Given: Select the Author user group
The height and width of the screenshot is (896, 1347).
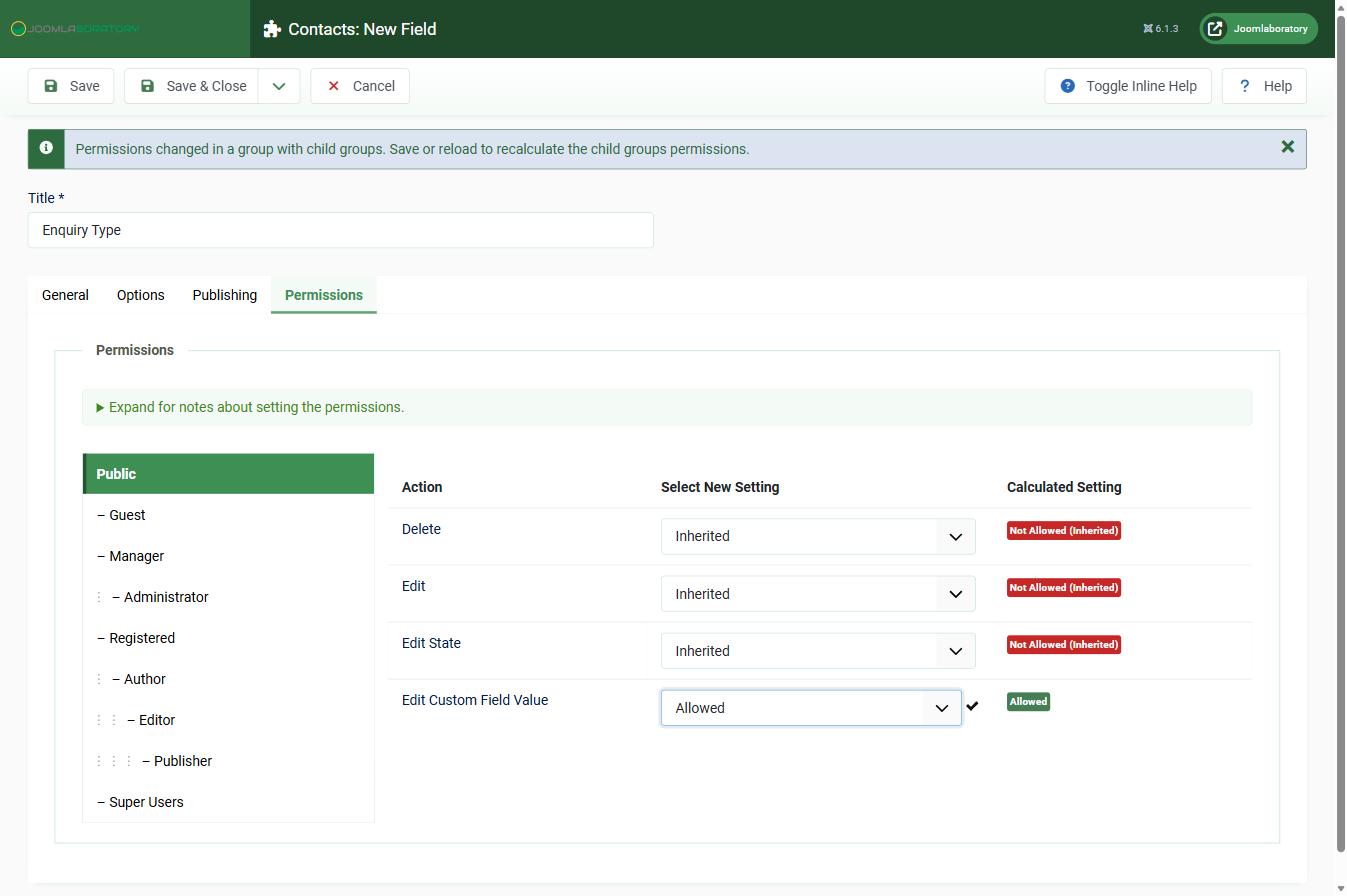Looking at the screenshot, I should 229,679.
